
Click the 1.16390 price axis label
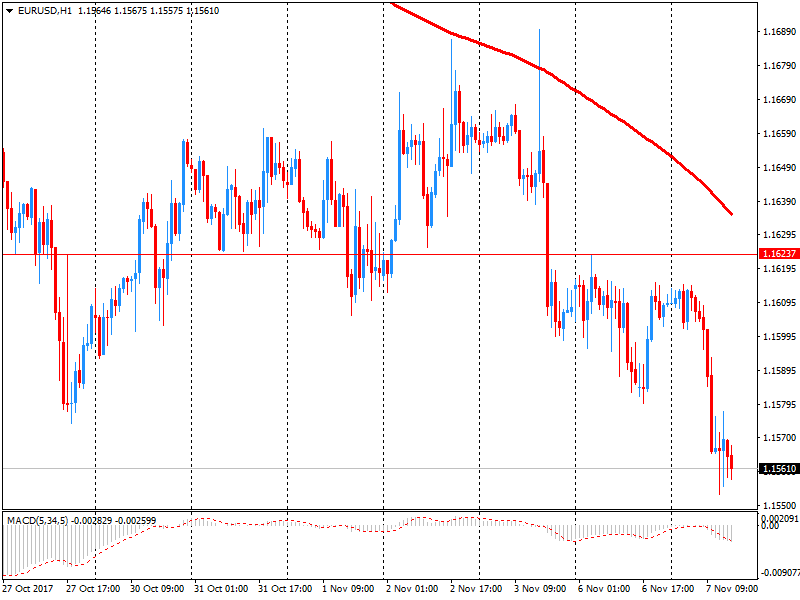coord(779,202)
